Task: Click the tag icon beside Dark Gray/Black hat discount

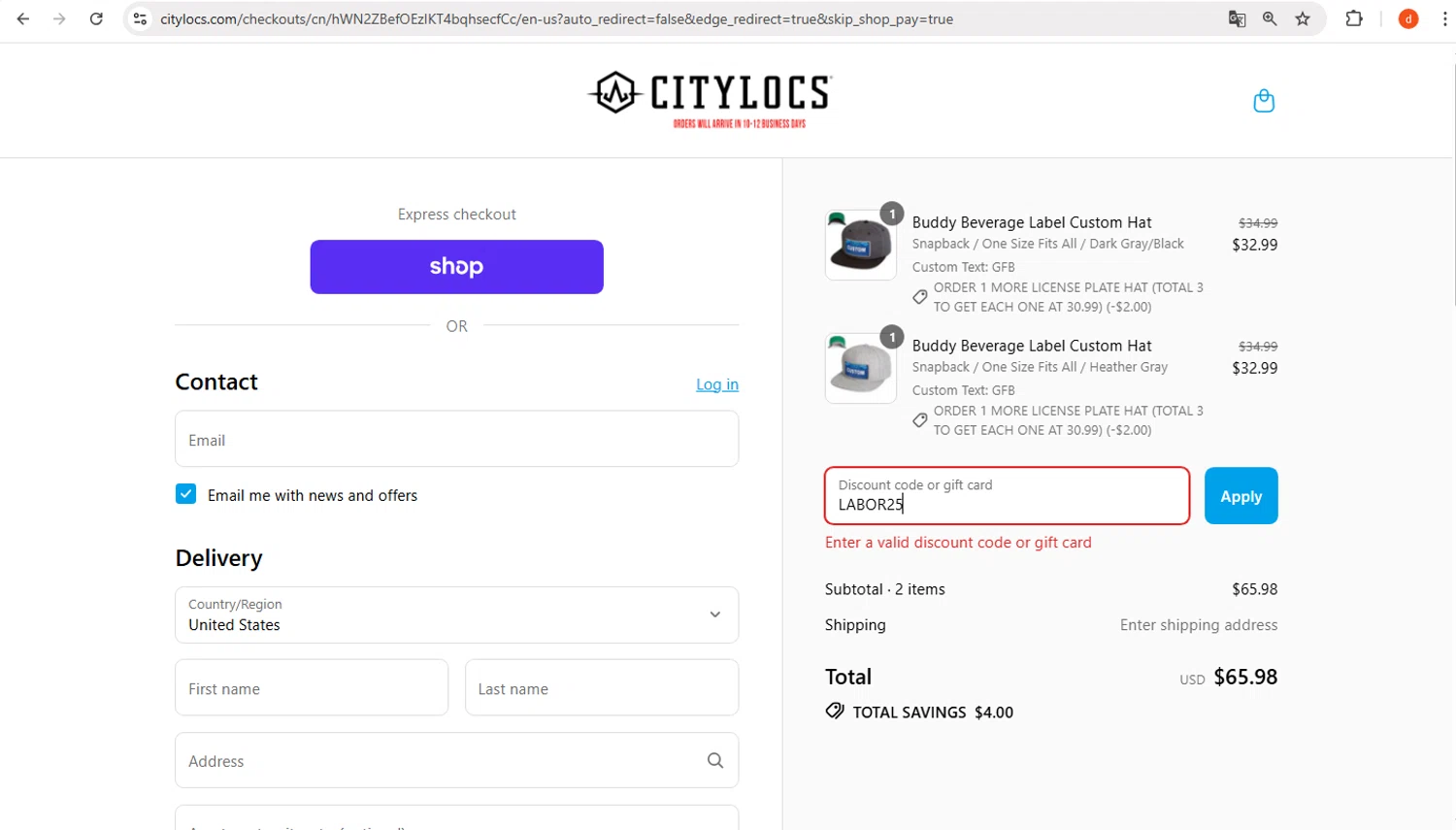Action: [x=920, y=297]
